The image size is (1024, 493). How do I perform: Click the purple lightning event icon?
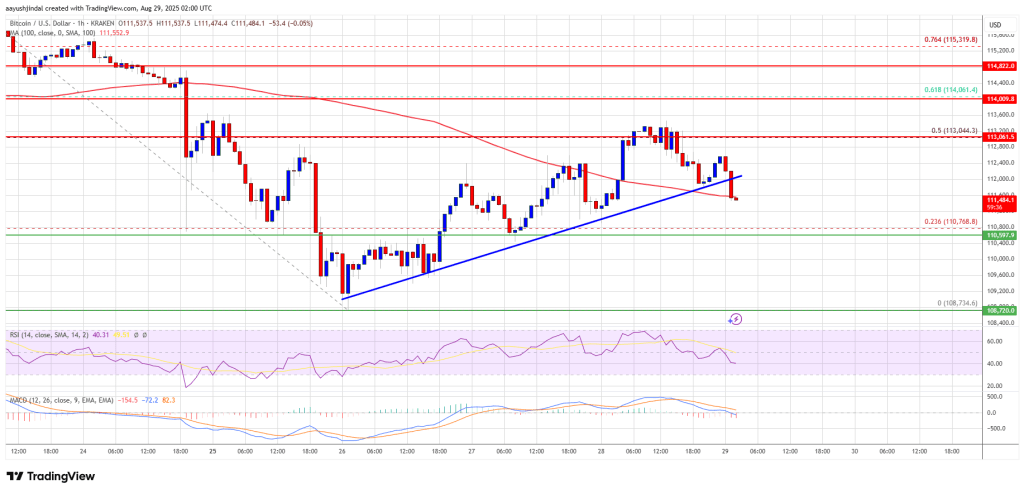[x=736, y=319]
